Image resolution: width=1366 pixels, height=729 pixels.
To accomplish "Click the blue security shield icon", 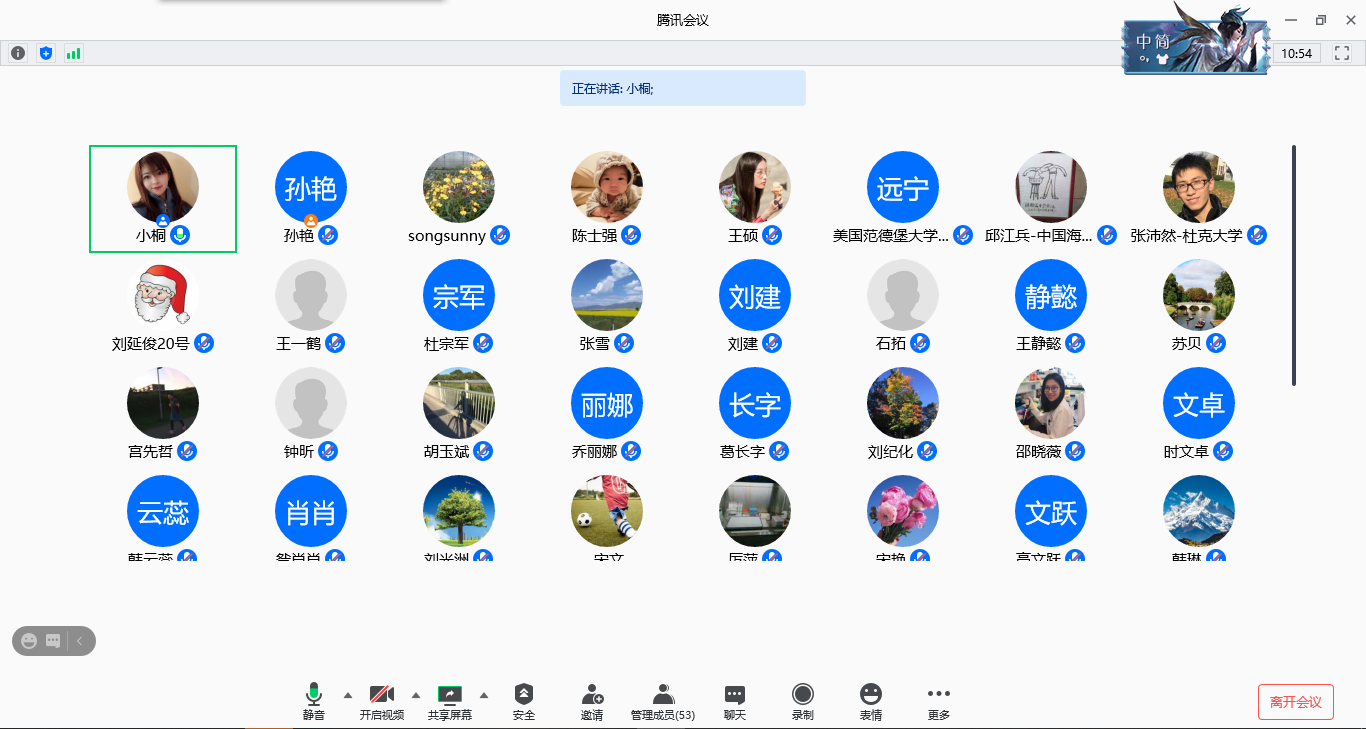I will (45, 53).
